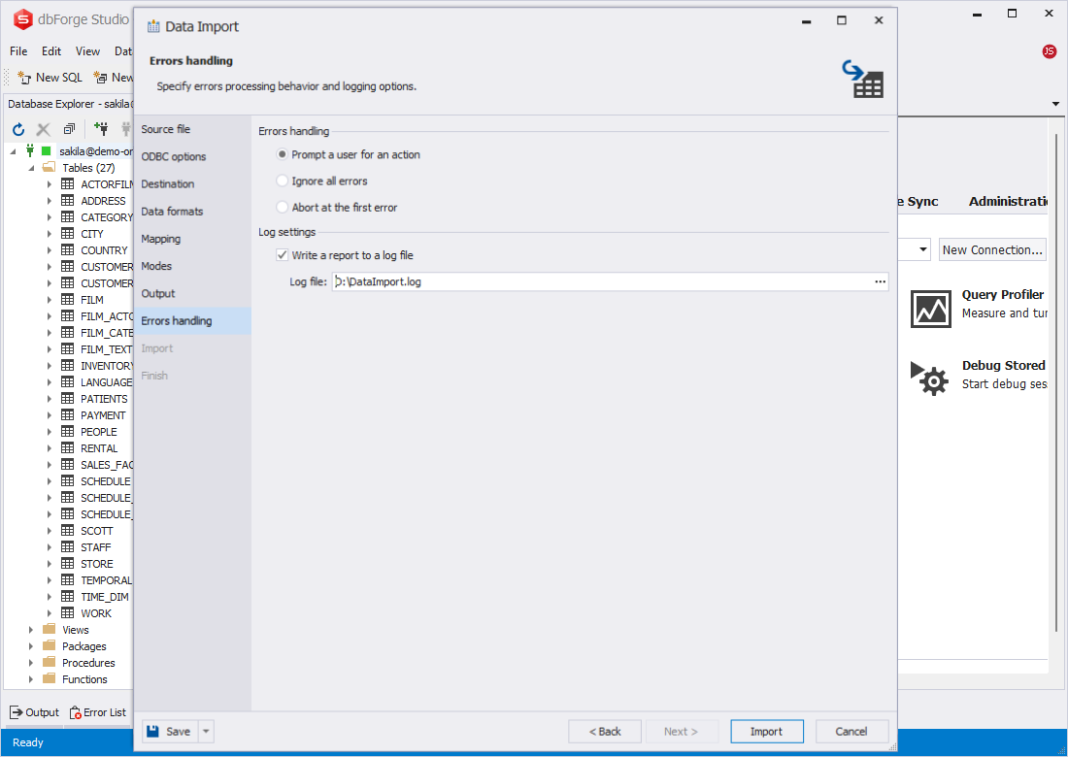
Task: Show the Error List panel
Action: coord(98,712)
